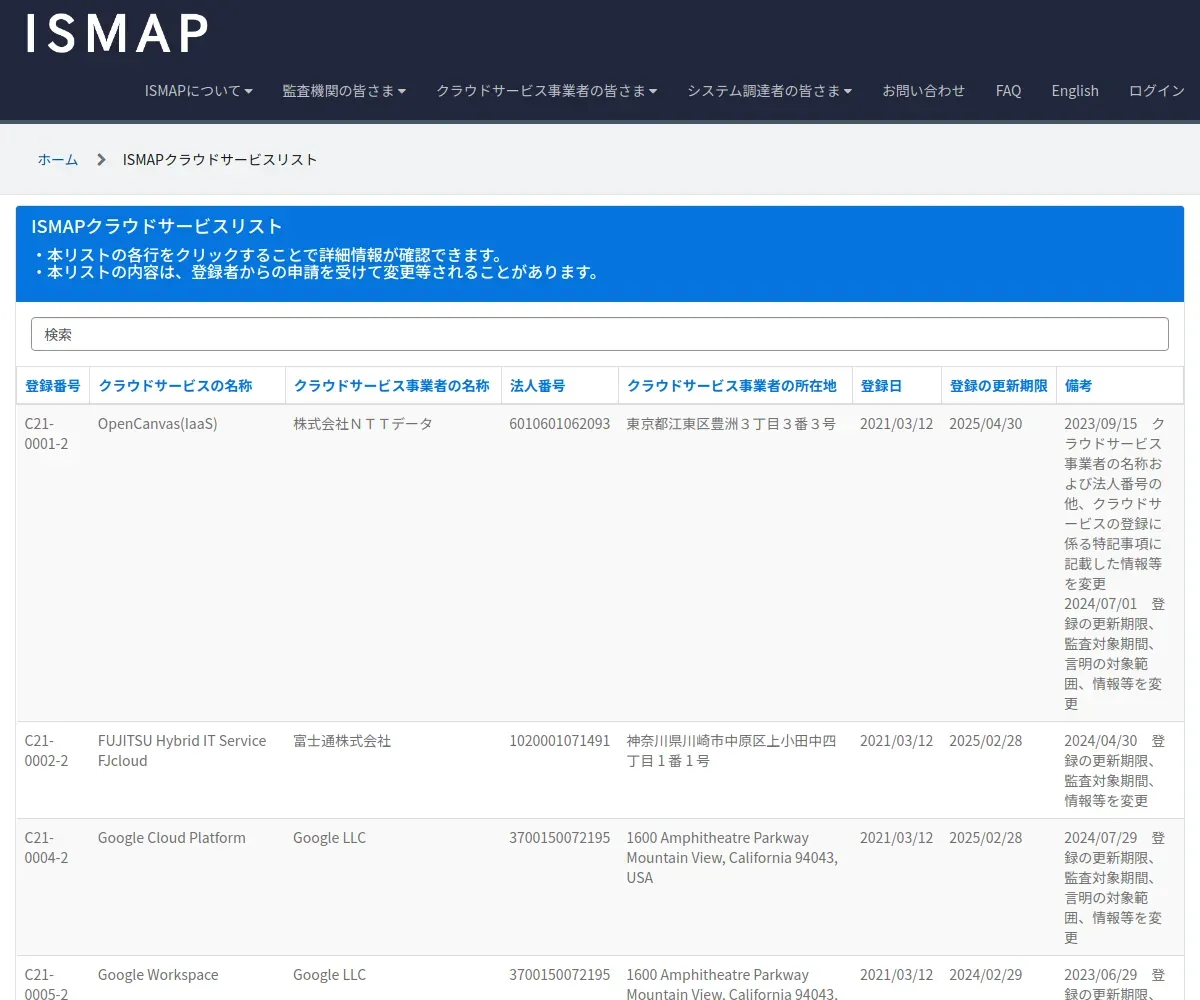Viewport: 1200px width, 1000px height.
Task: Click the ISMAPクラウドサービスリスト breadcrumb text
Action: (220, 160)
